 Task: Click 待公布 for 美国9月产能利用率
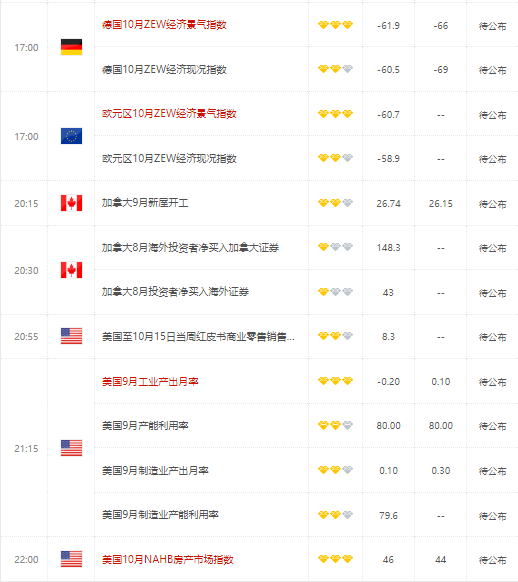[492, 426]
